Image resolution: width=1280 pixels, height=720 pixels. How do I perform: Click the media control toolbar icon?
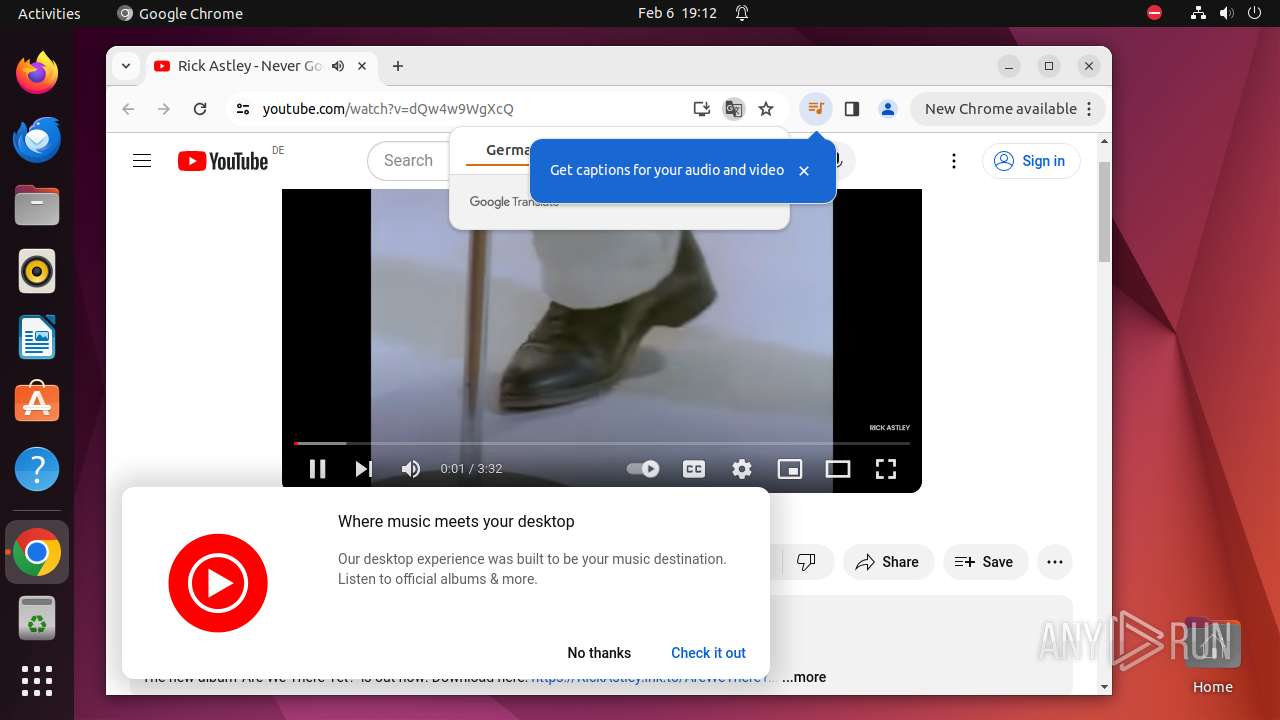[x=816, y=109]
